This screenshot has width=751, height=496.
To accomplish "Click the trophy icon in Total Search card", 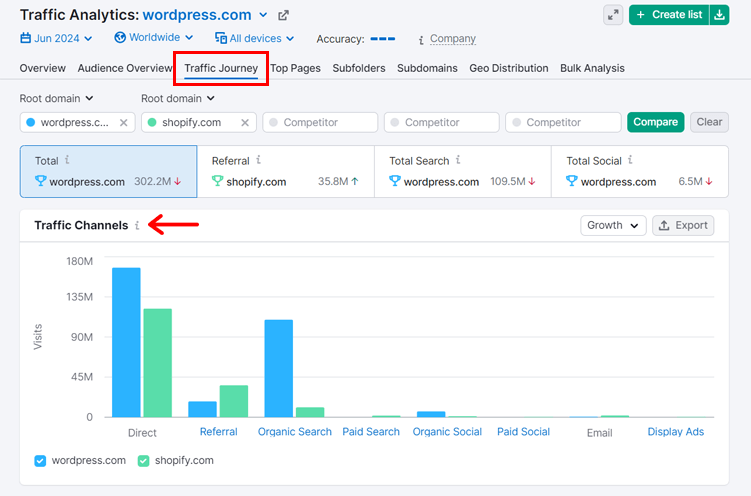I will (x=395, y=181).
